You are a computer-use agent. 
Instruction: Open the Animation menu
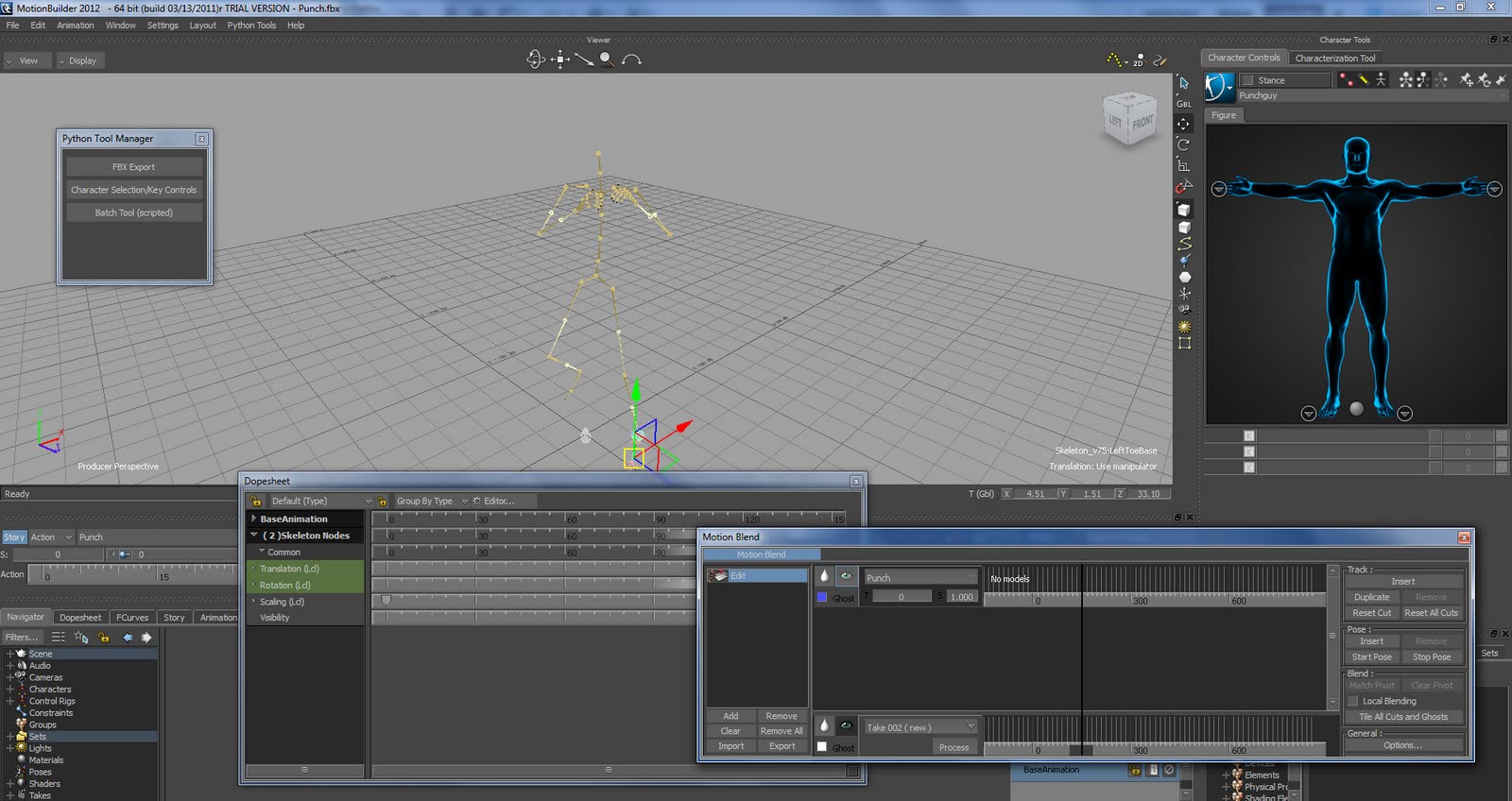pyautogui.click(x=76, y=26)
